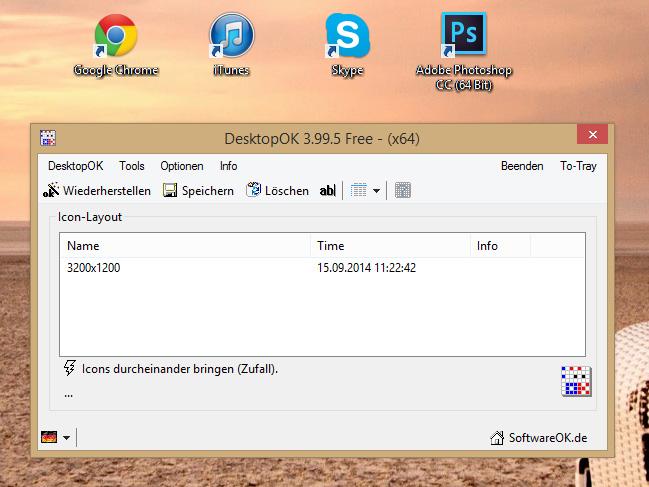This screenshot has width=649, height=487.
Task: Click the Löschen delete button
Action: (x=277, y=190)
